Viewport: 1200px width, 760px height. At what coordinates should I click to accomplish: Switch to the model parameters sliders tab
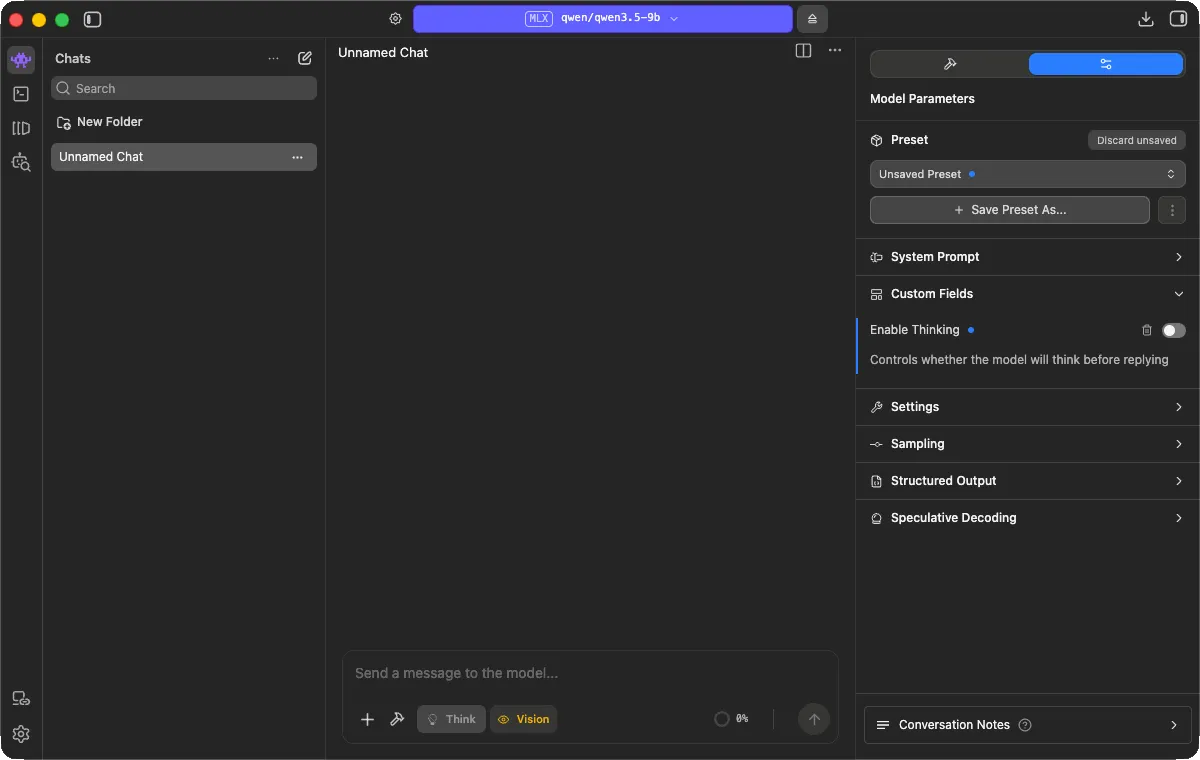(x=1106, y=64)
